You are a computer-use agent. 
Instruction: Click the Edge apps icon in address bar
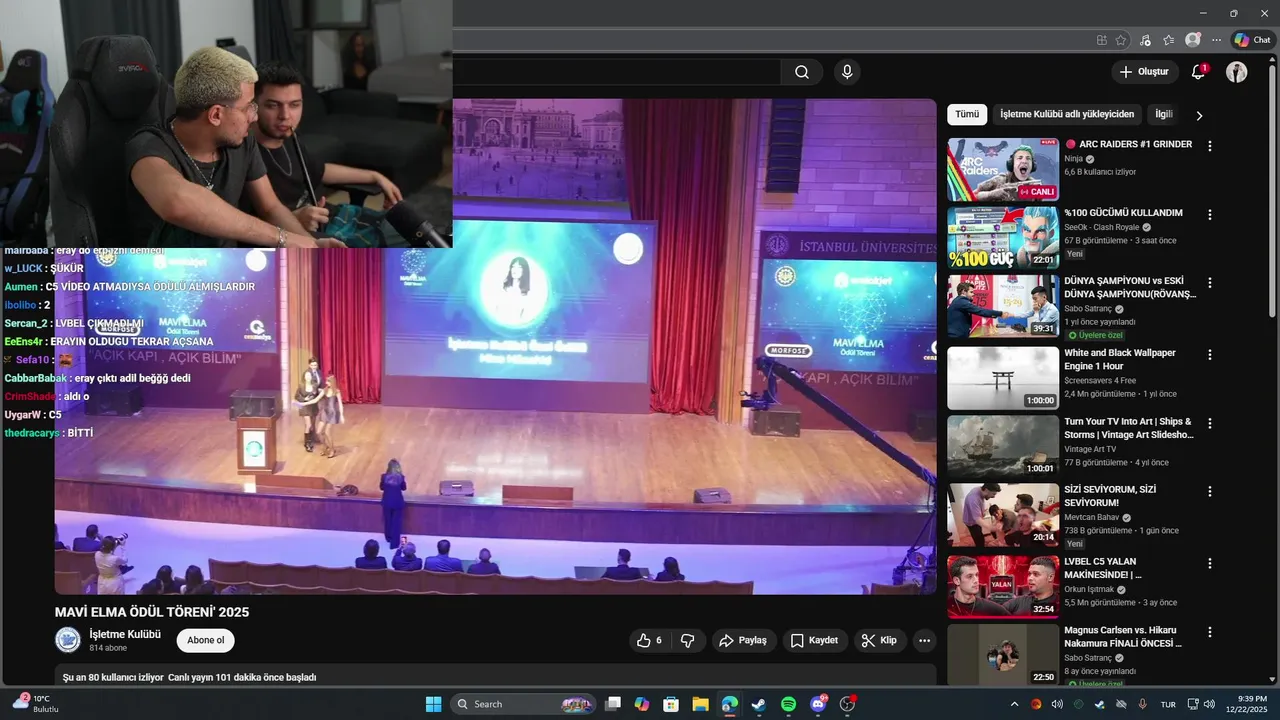pos(1101,40)
